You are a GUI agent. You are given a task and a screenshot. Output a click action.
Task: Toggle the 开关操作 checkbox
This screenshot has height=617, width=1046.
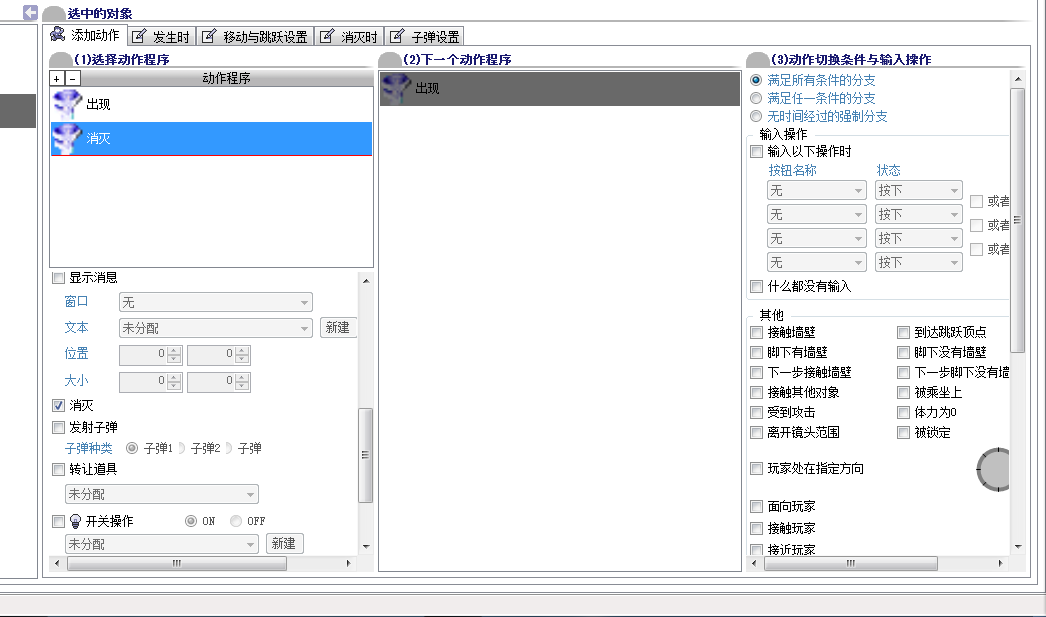pos(59,521)
